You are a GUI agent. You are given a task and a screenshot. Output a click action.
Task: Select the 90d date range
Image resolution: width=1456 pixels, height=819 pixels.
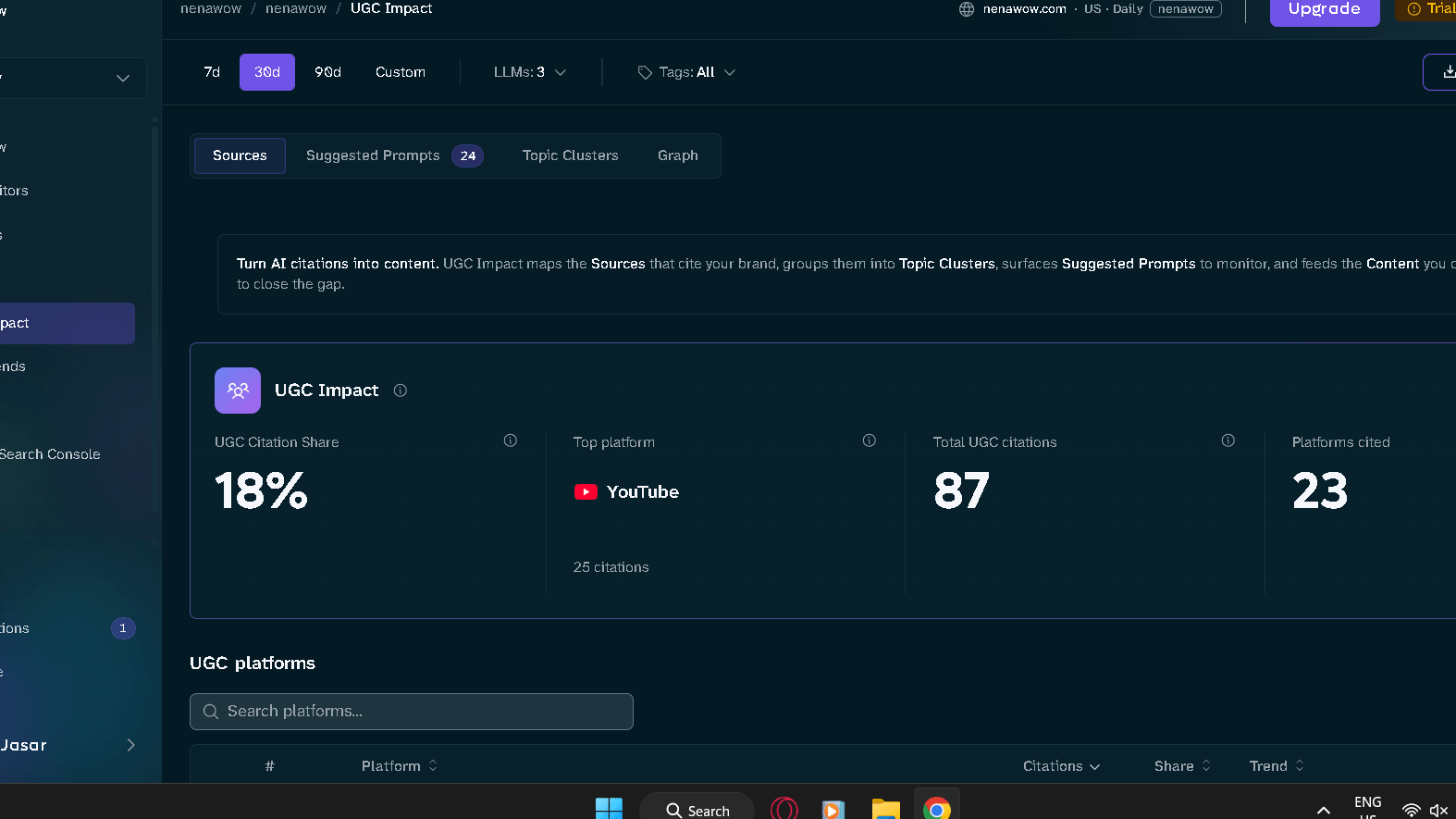[328, 72]
